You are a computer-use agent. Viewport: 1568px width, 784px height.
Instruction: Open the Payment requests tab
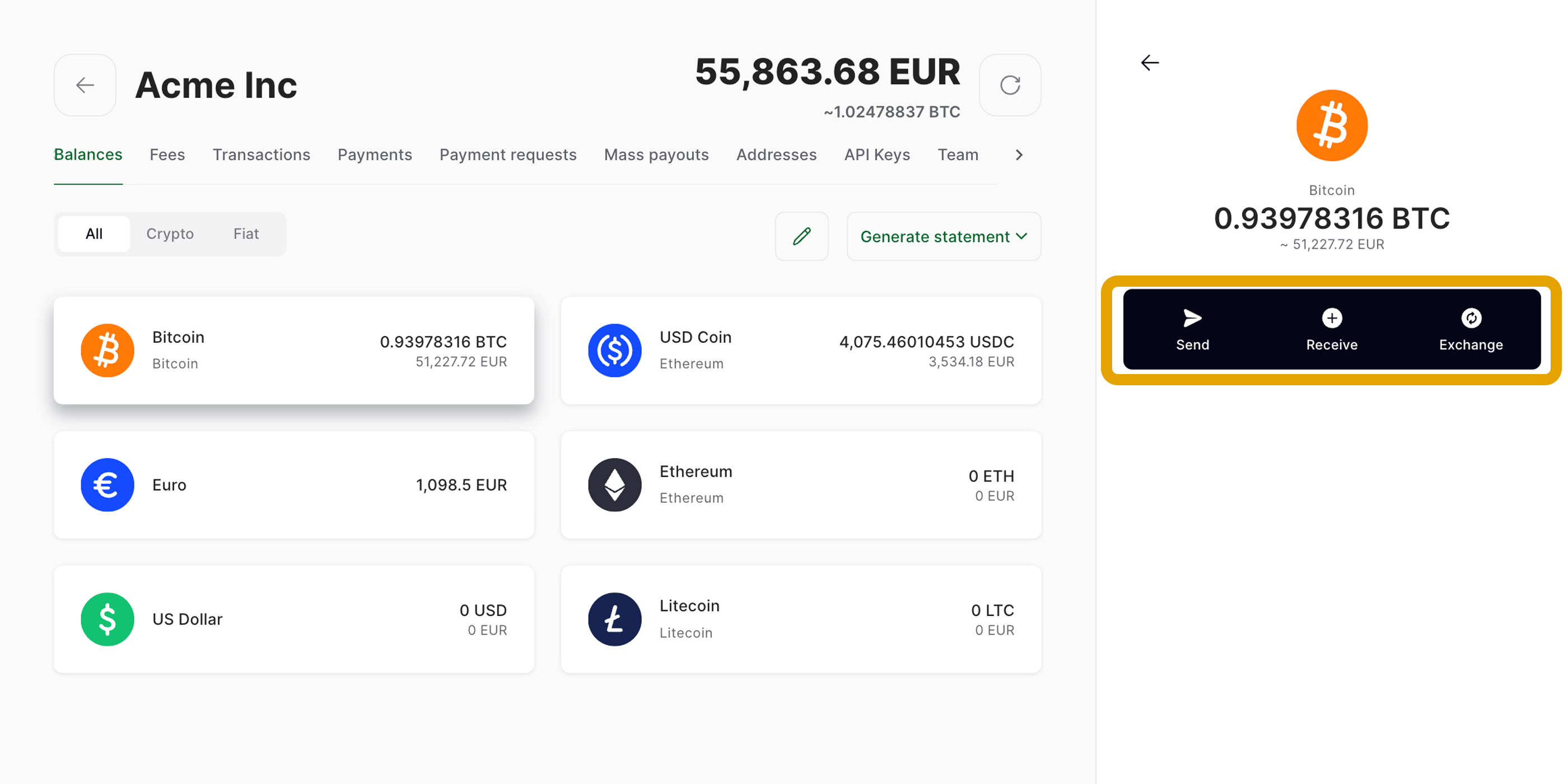point(508,155)
